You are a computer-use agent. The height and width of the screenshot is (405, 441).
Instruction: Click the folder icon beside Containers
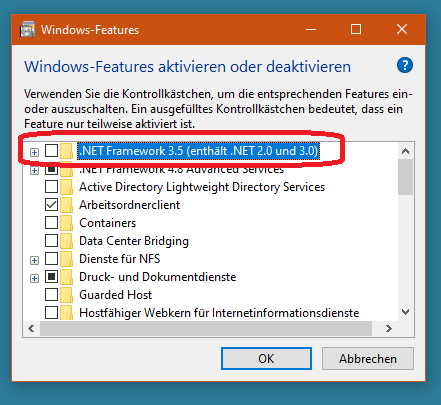(67, 223)
